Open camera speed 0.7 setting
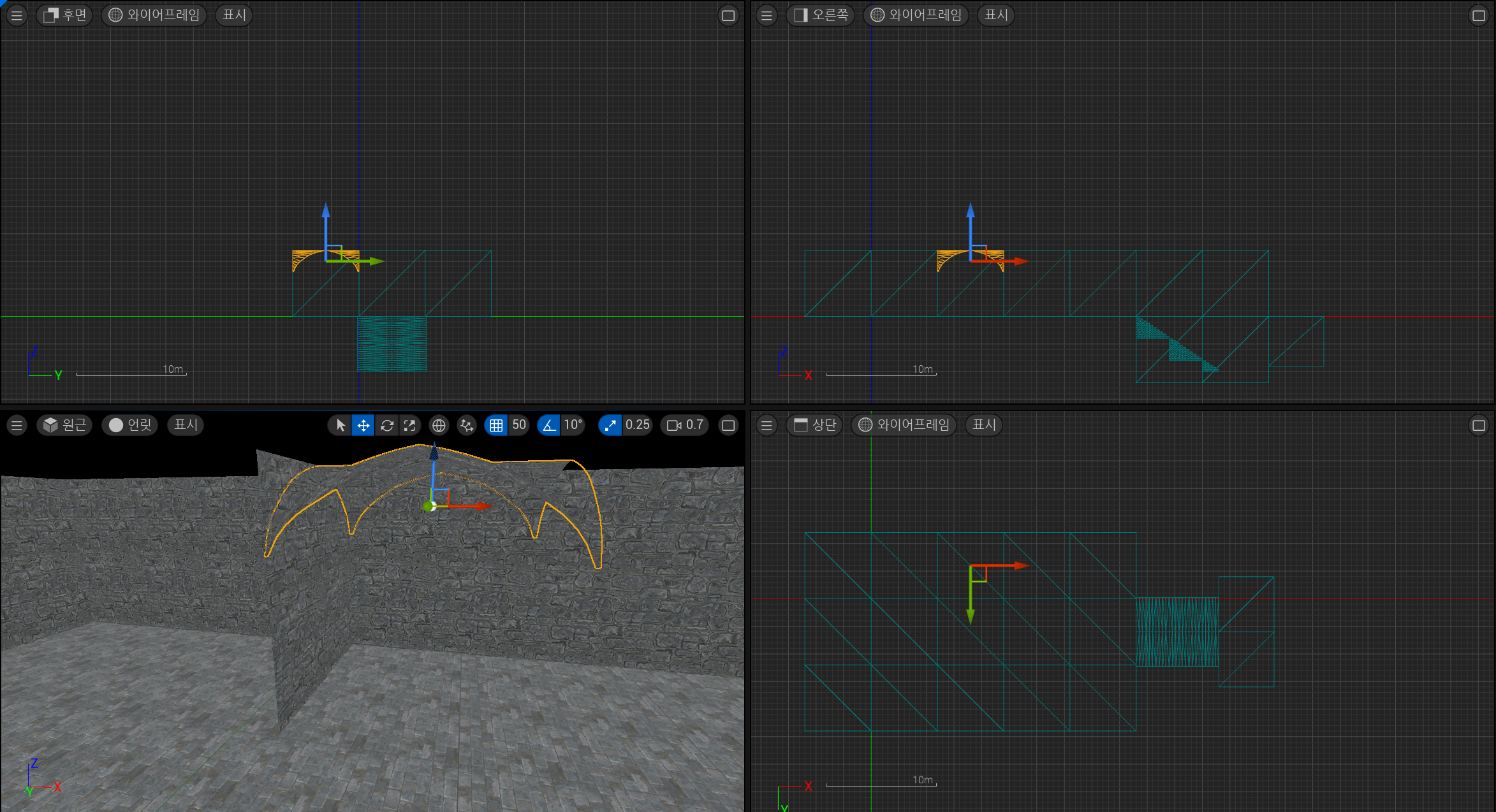This screenshot has height=812, width=1496. [685, 425]
